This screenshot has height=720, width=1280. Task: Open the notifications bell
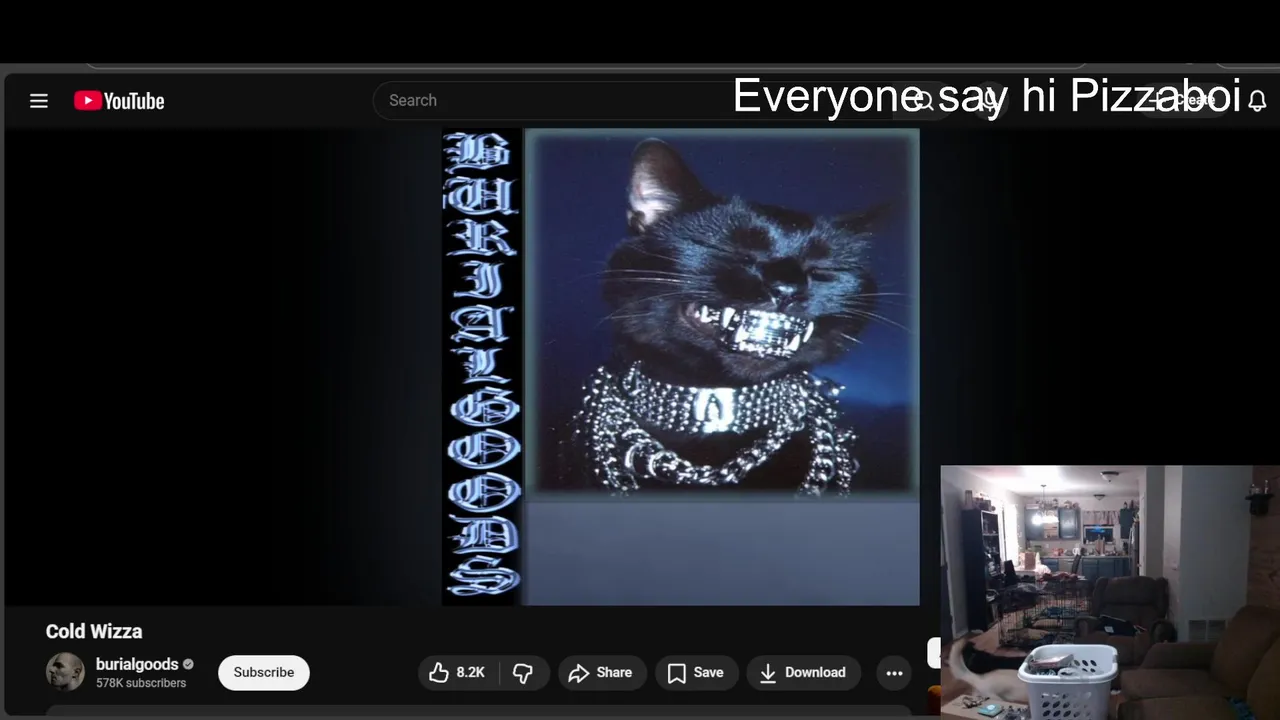tap(1257, 101)
